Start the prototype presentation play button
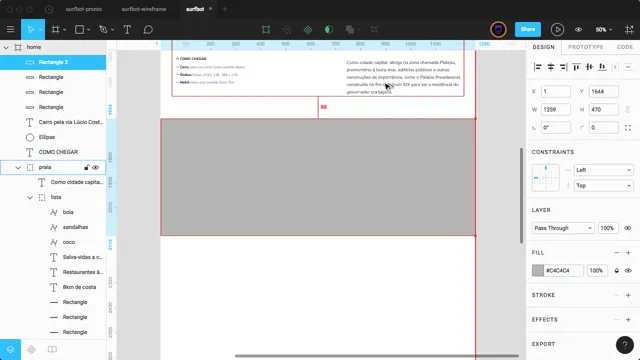This screenshot has width=640, height=360. tap(557, 29)
